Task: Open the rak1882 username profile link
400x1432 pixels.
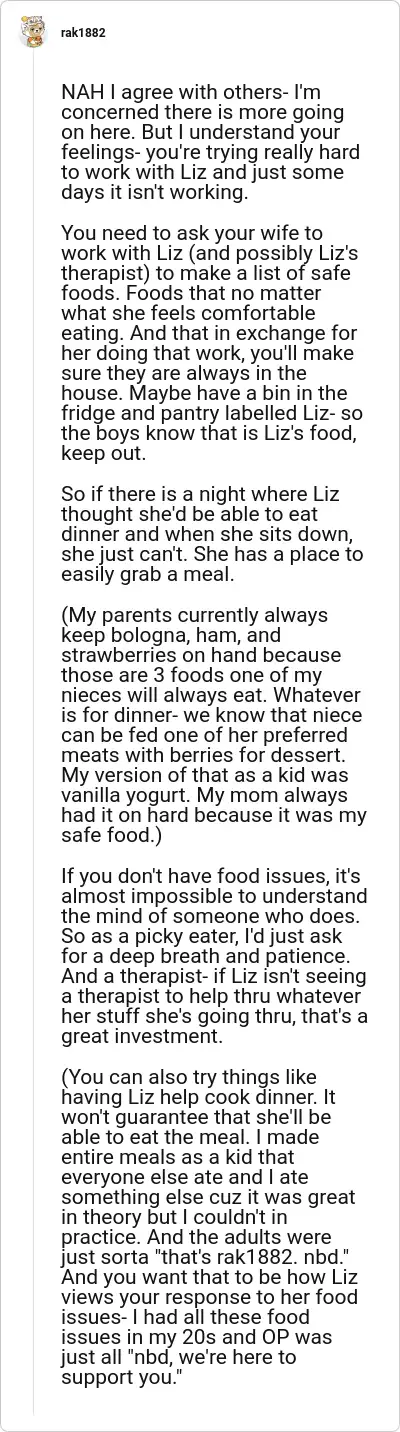Action: tap(84, 33)
